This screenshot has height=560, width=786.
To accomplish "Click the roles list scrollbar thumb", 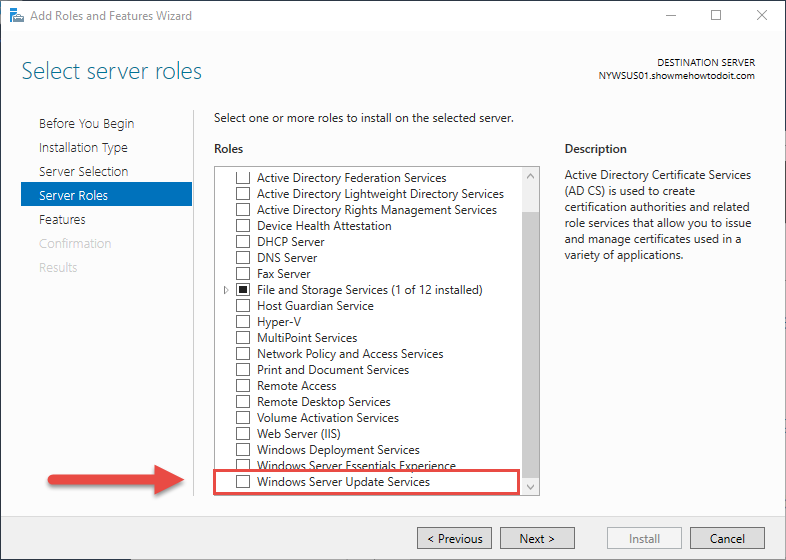I will pyautogui.click(x=530, y=343).
